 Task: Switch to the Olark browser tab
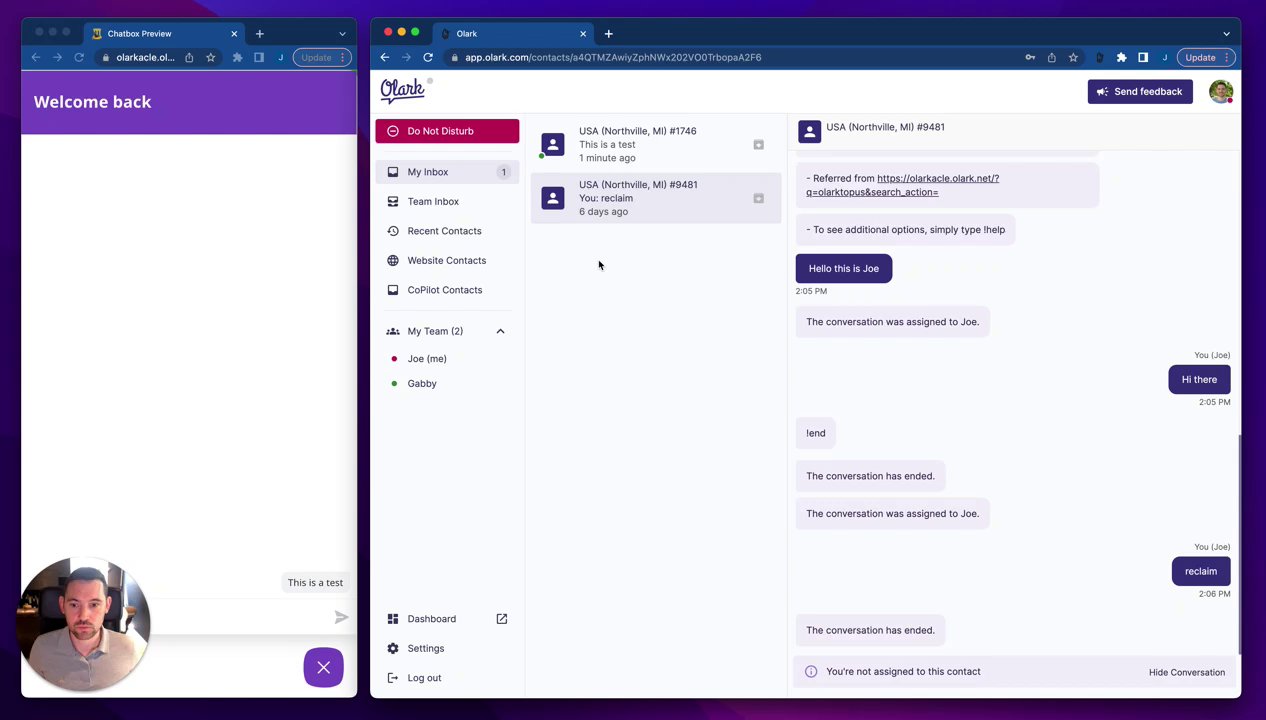pos(515,33)
